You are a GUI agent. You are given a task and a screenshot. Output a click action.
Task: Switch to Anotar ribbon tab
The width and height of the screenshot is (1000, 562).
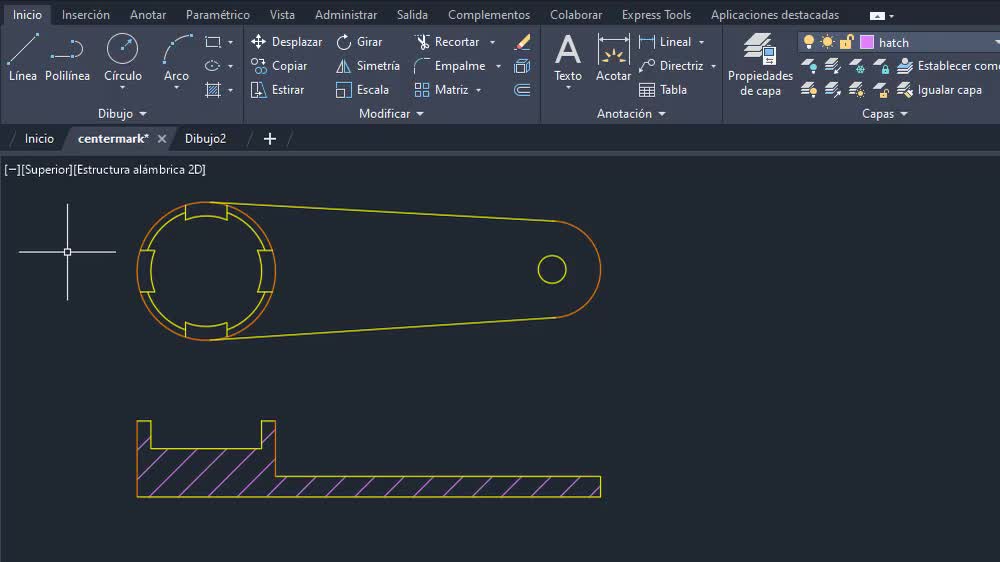[x=148, y=15]
